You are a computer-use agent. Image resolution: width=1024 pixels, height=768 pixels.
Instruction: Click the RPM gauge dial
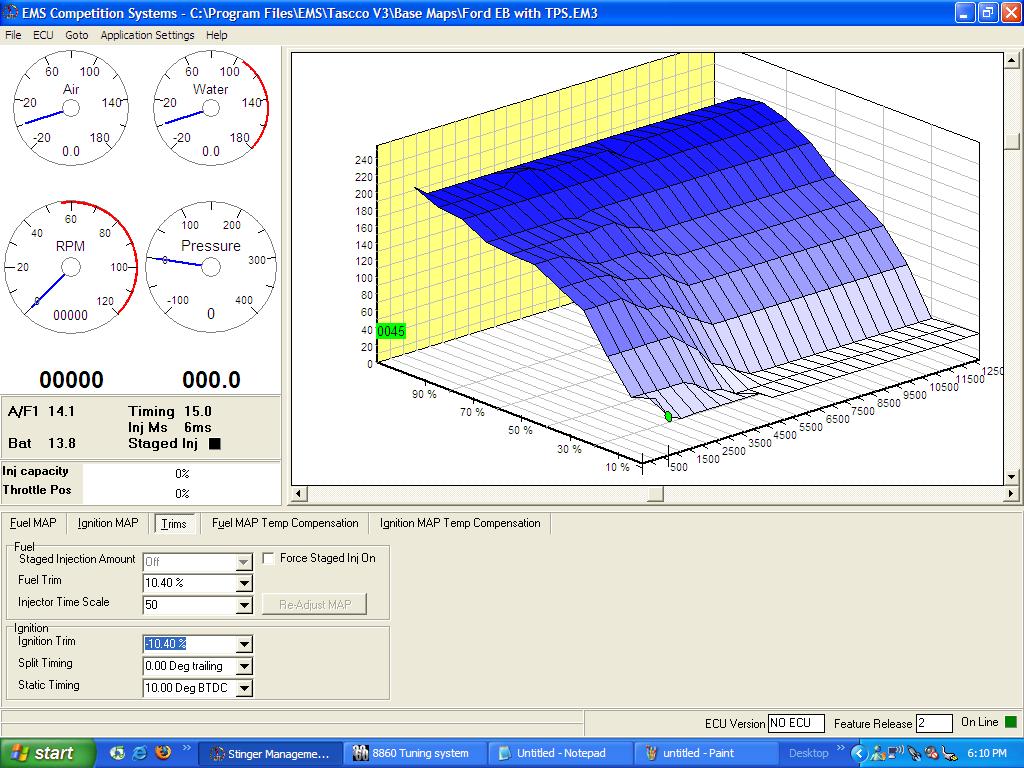(x=70, y=266)
